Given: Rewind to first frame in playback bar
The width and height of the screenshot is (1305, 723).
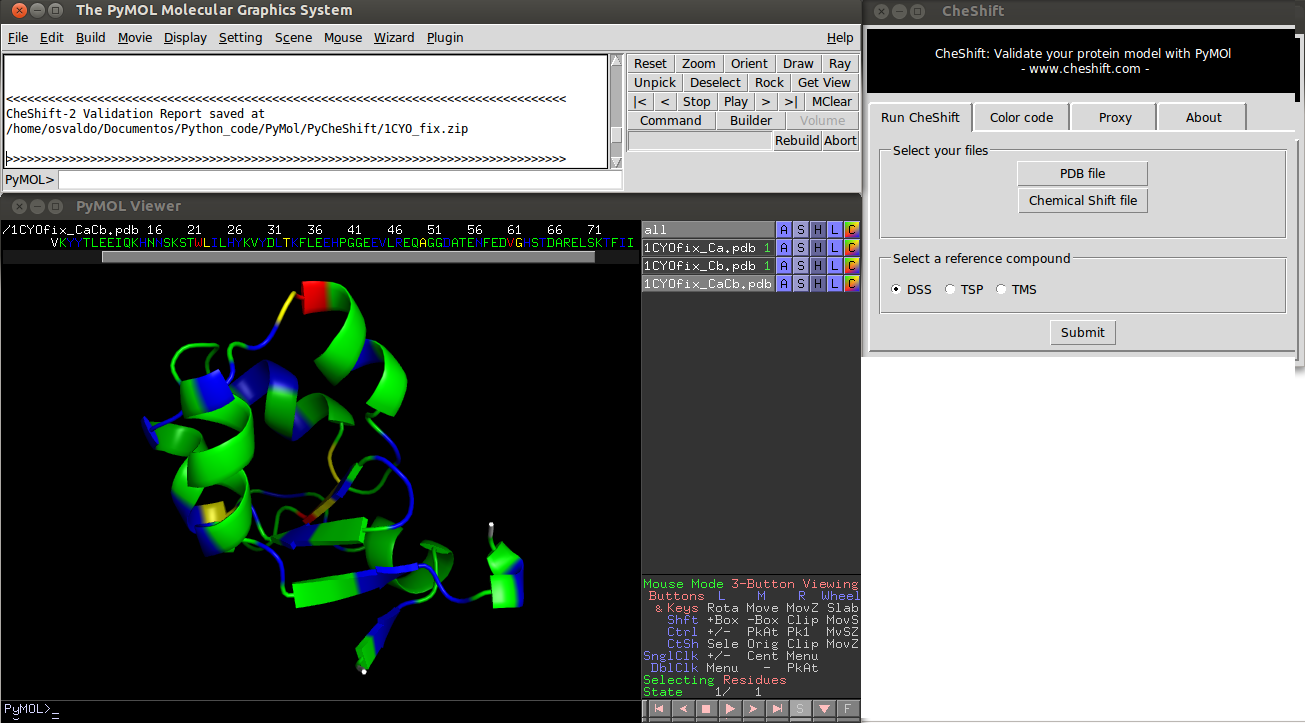Looking at the screenshot, I should coord(659,709).
